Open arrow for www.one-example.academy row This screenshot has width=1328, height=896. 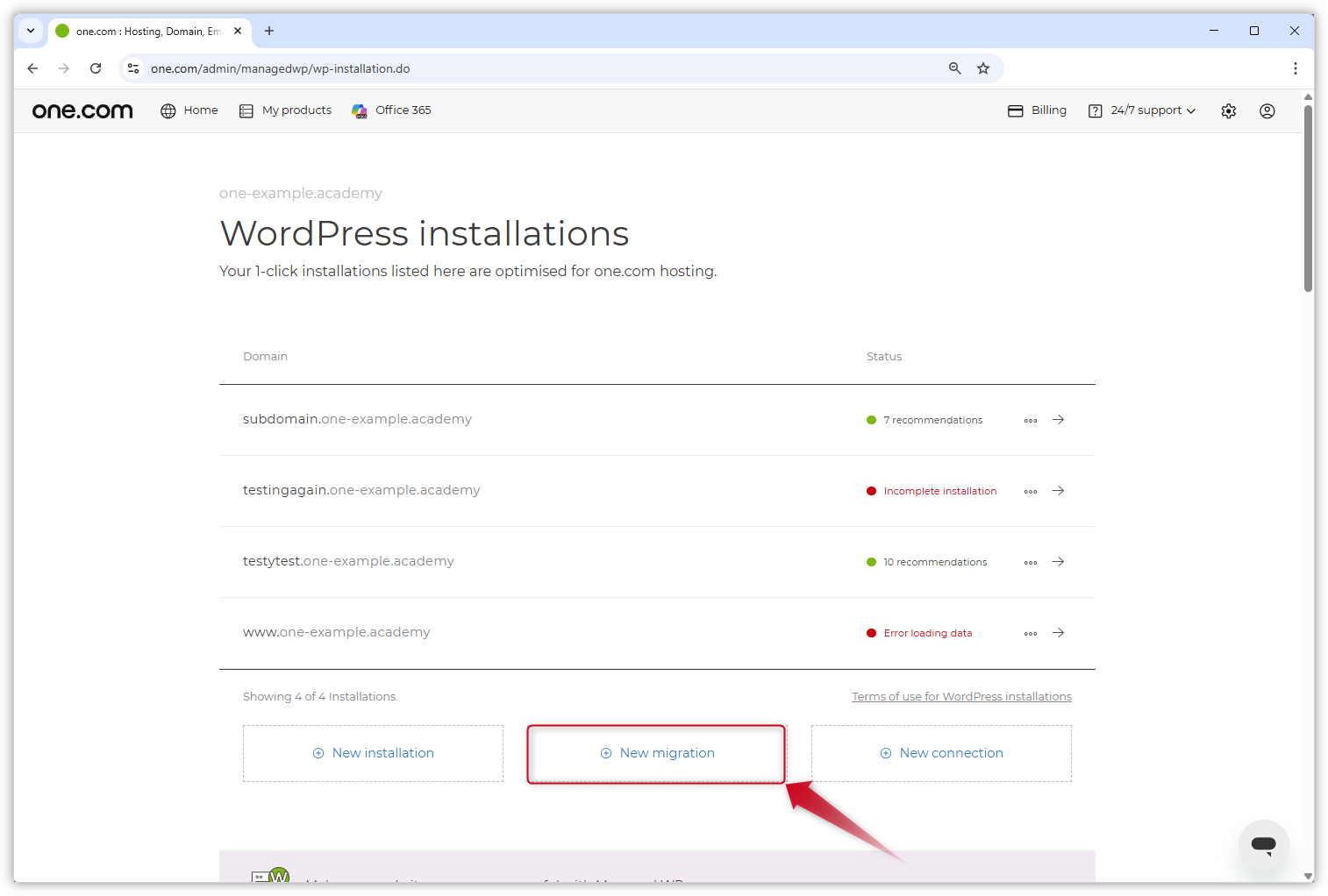(x=1058, y=633)
